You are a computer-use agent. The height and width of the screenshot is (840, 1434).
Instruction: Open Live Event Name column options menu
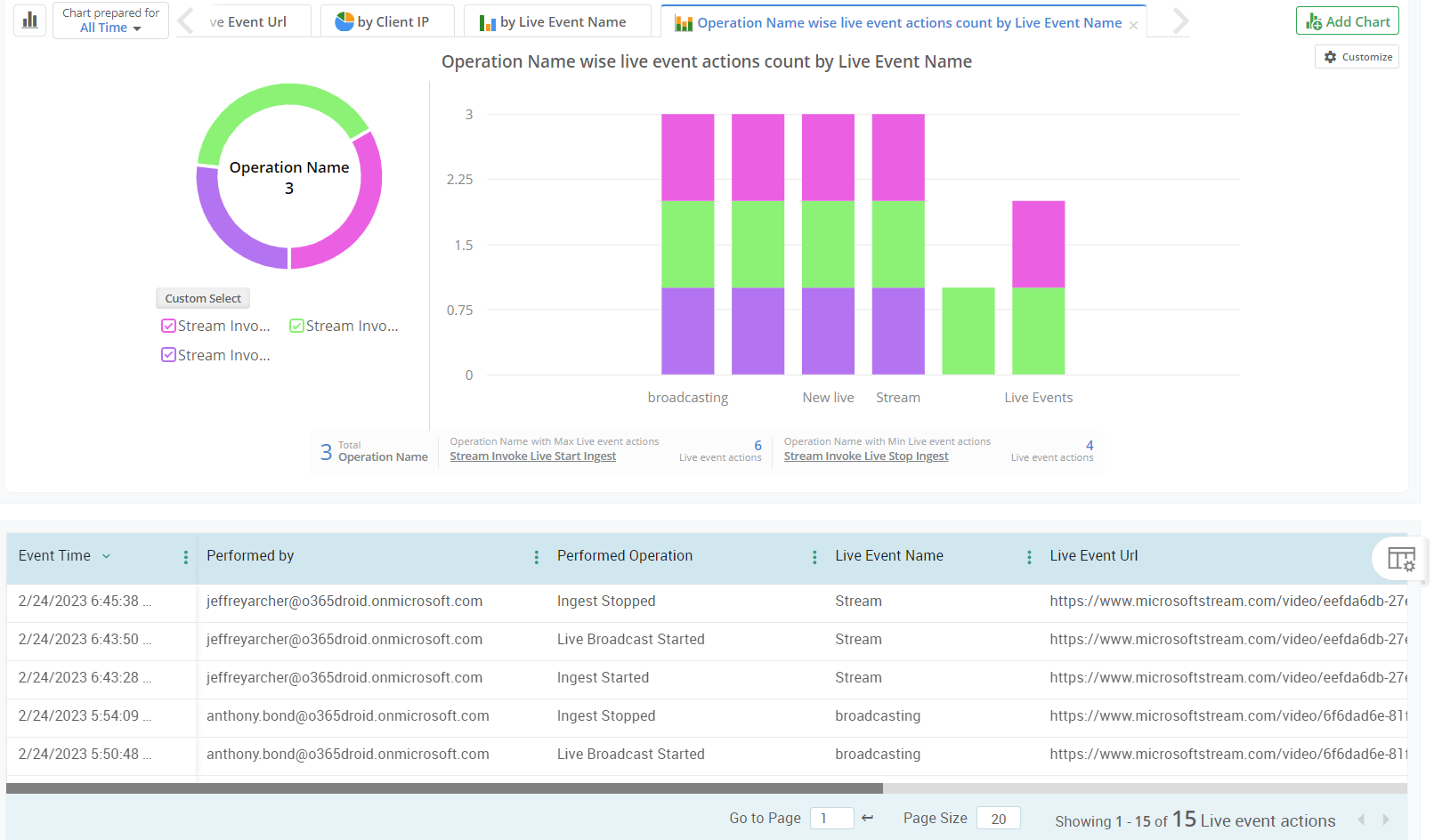[1029, 557]
